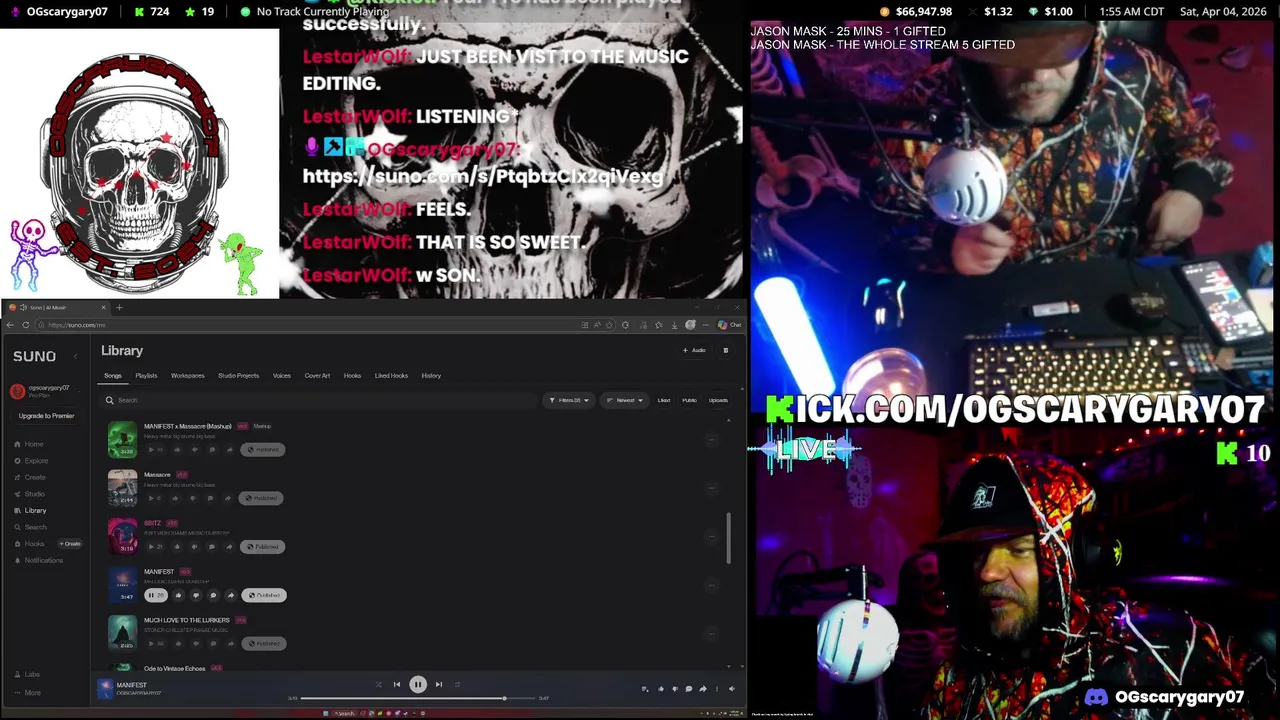Switch to the Playlists tab

coord(146,376)
